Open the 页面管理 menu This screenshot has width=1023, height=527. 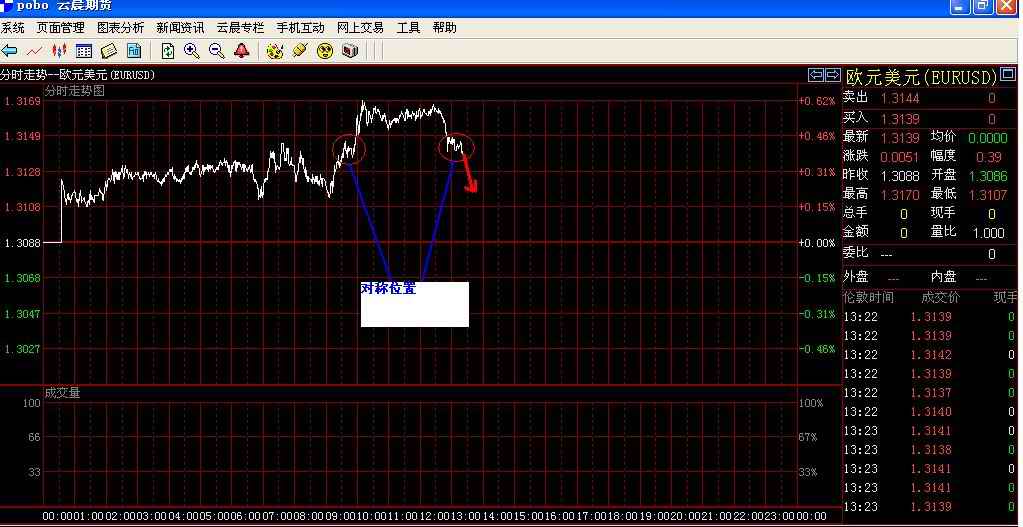coord(61,27)
